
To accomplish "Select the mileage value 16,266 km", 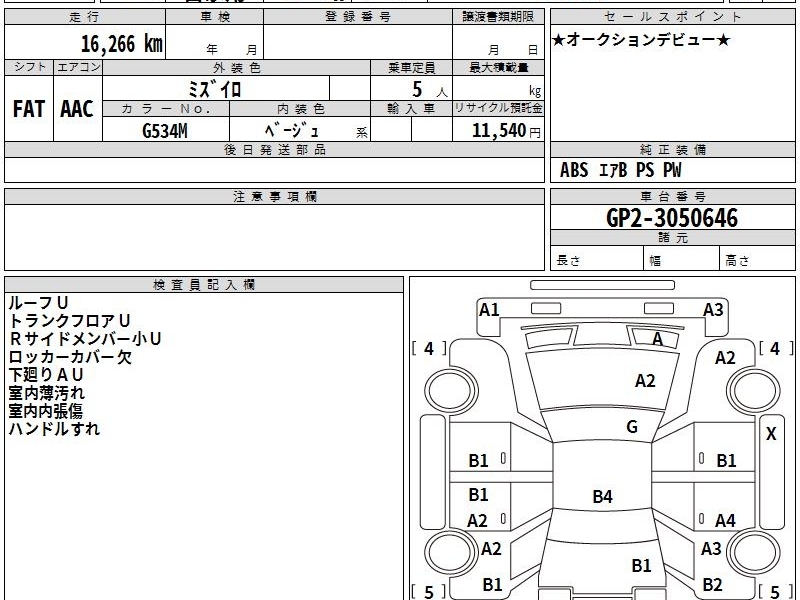I will (x=121, y=44).
